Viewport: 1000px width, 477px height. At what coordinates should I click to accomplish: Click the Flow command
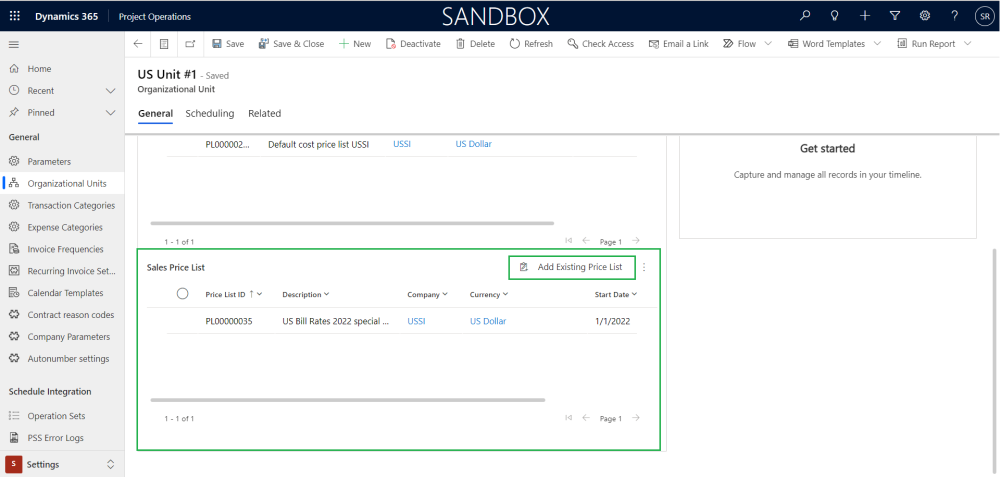point(740,44)
